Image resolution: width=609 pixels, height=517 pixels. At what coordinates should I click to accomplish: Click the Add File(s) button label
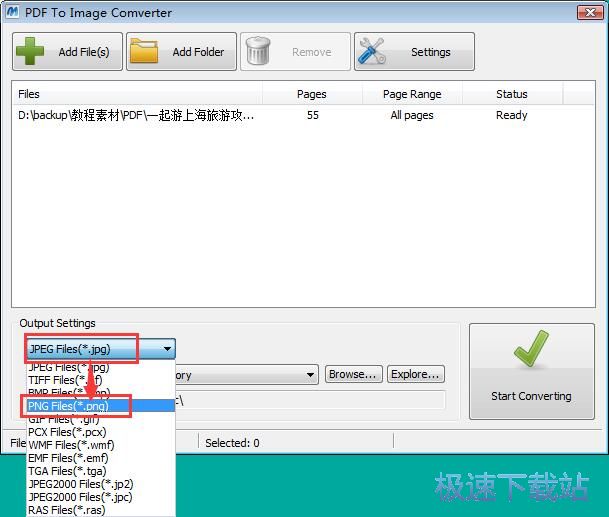(84, 52)
